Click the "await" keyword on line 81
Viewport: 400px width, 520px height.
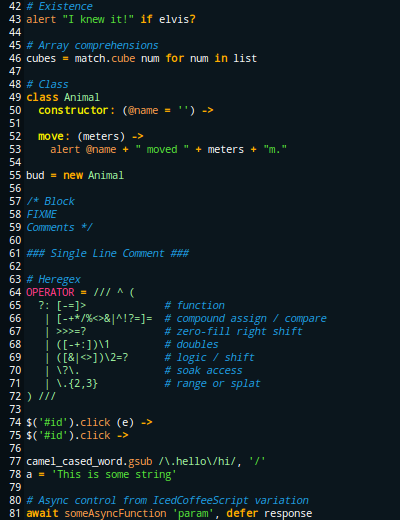point(42,513)
